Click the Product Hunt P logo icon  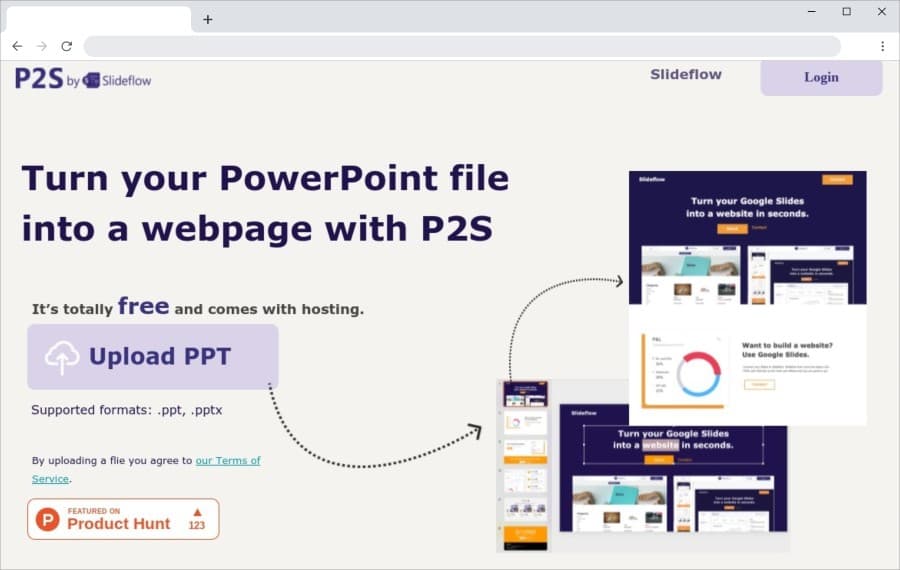click(48, 519)
